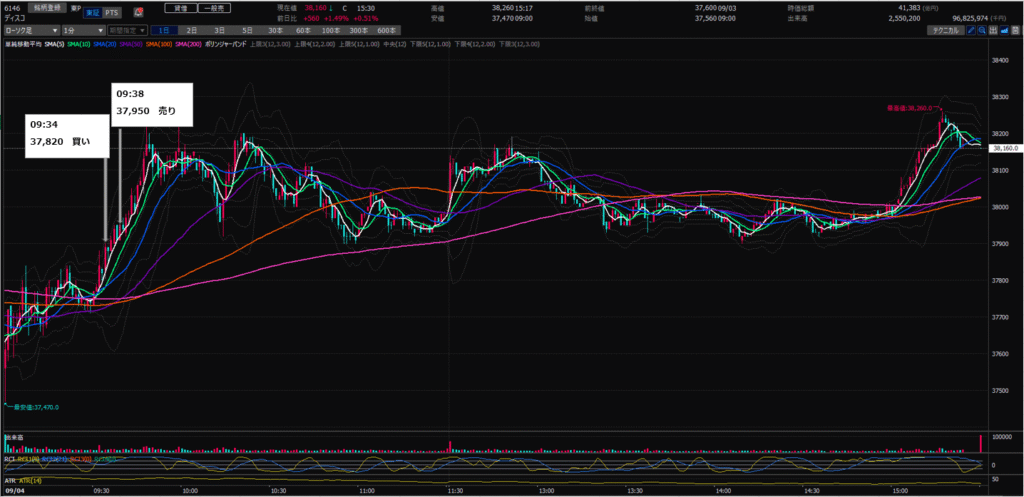This screenshot has height=497, width=1024.
Task: Select the 2日 period tab
Action: (x=191, y=30)
